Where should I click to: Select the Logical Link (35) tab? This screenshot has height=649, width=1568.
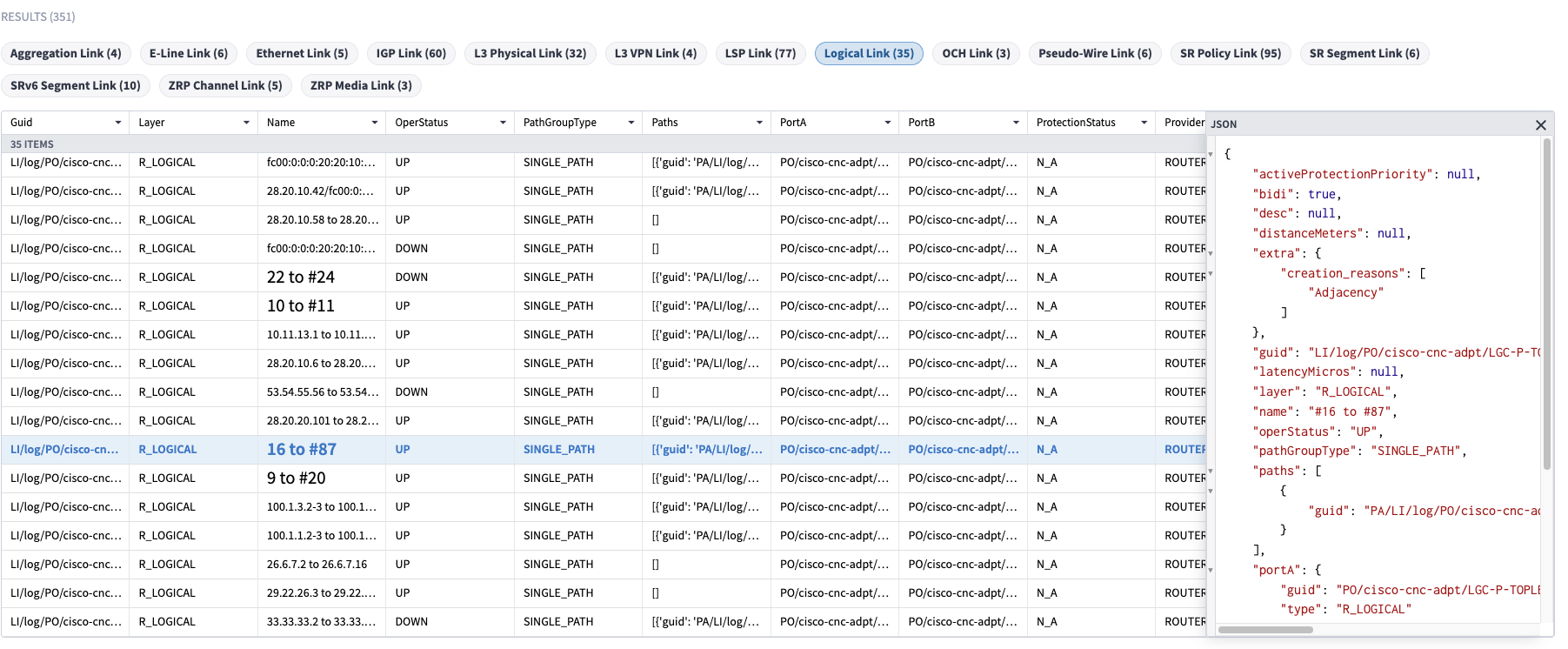pyautogui.click(x=869, y=53)
